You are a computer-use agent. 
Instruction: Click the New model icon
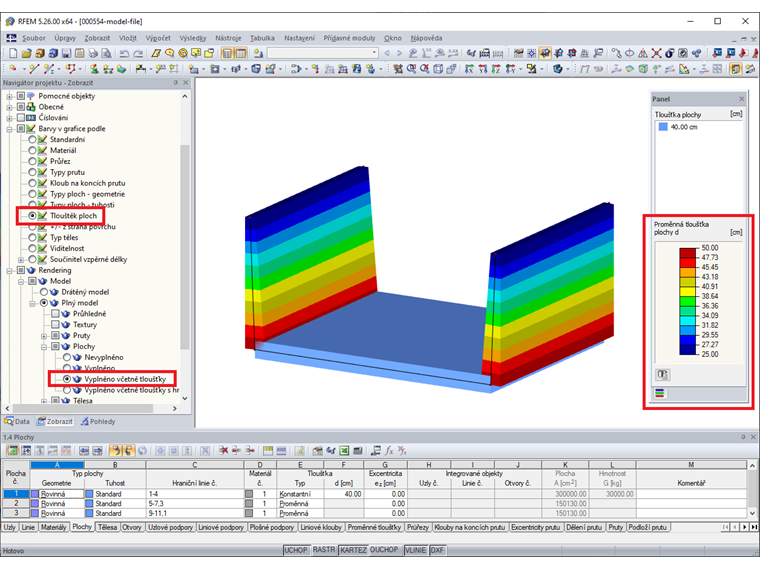[13, 53]
